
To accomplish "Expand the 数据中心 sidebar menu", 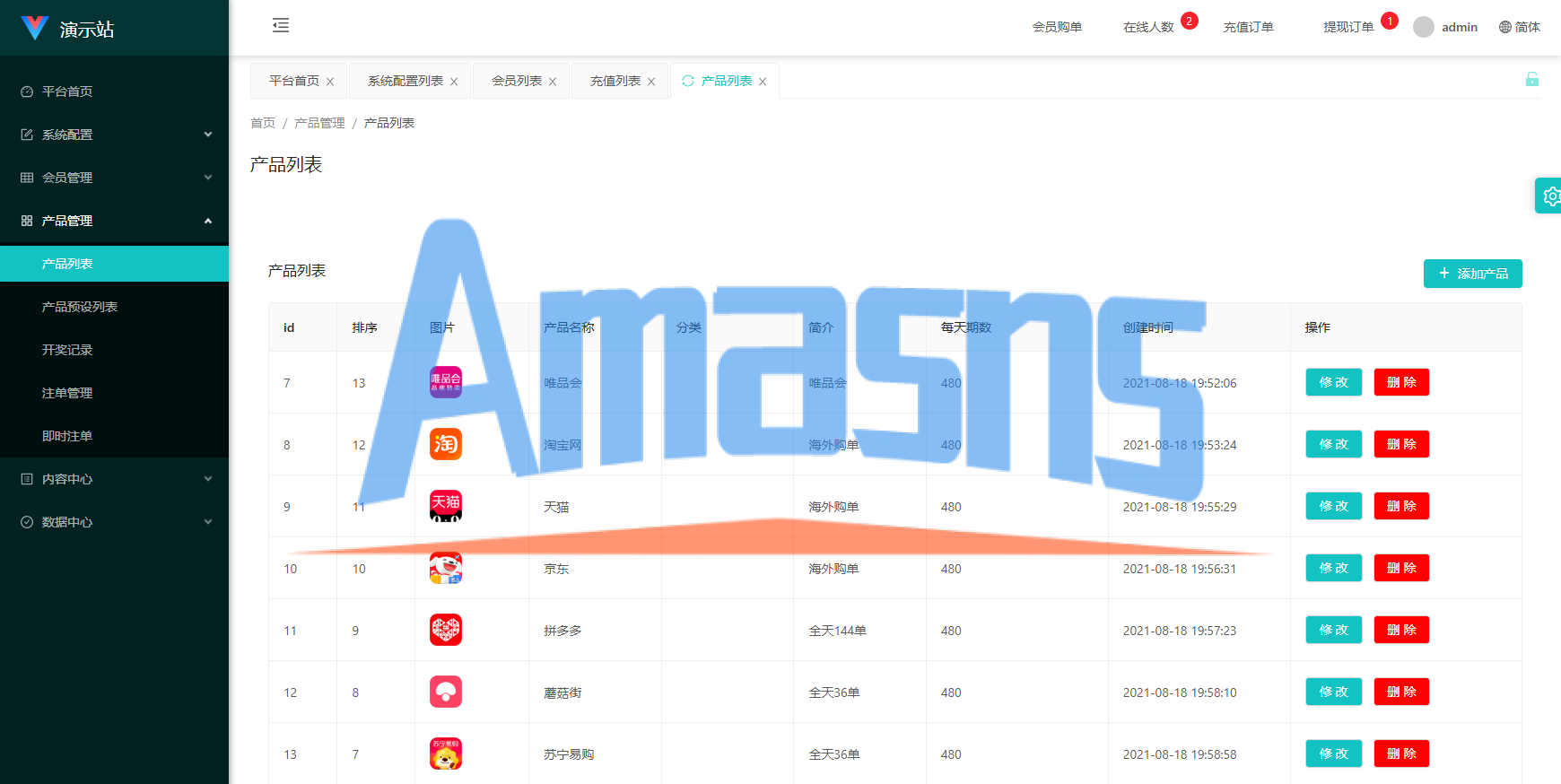I will [115, 522].
